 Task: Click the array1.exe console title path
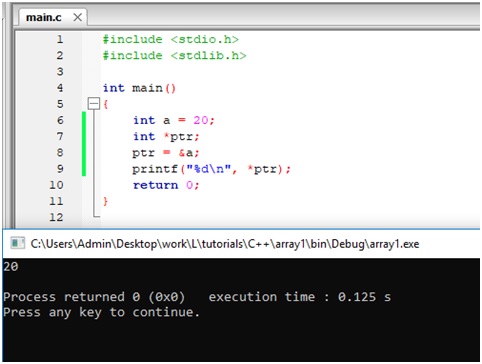pyautogui.click(x=225, y=244)
